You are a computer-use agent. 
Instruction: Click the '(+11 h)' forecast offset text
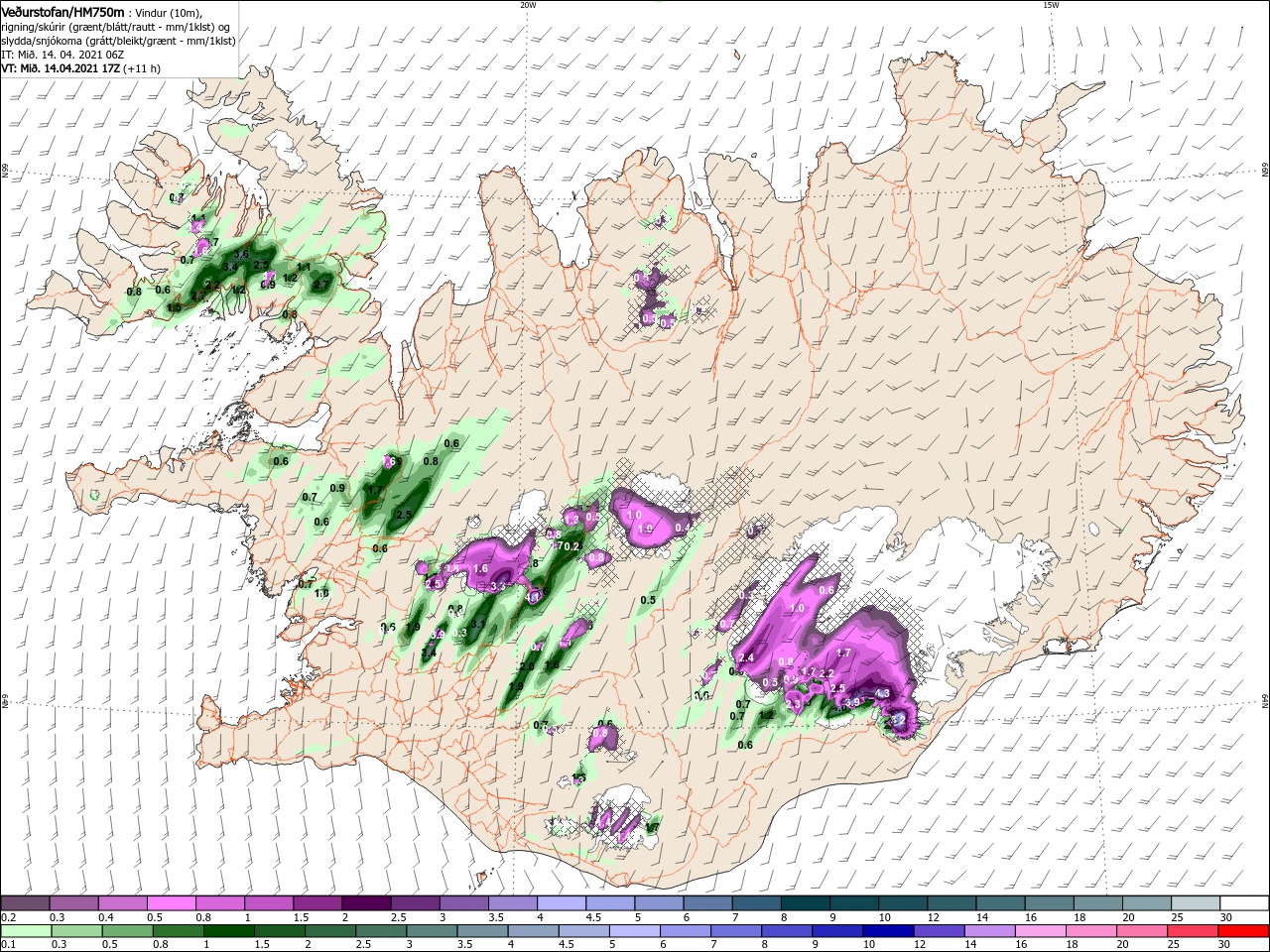142,68
